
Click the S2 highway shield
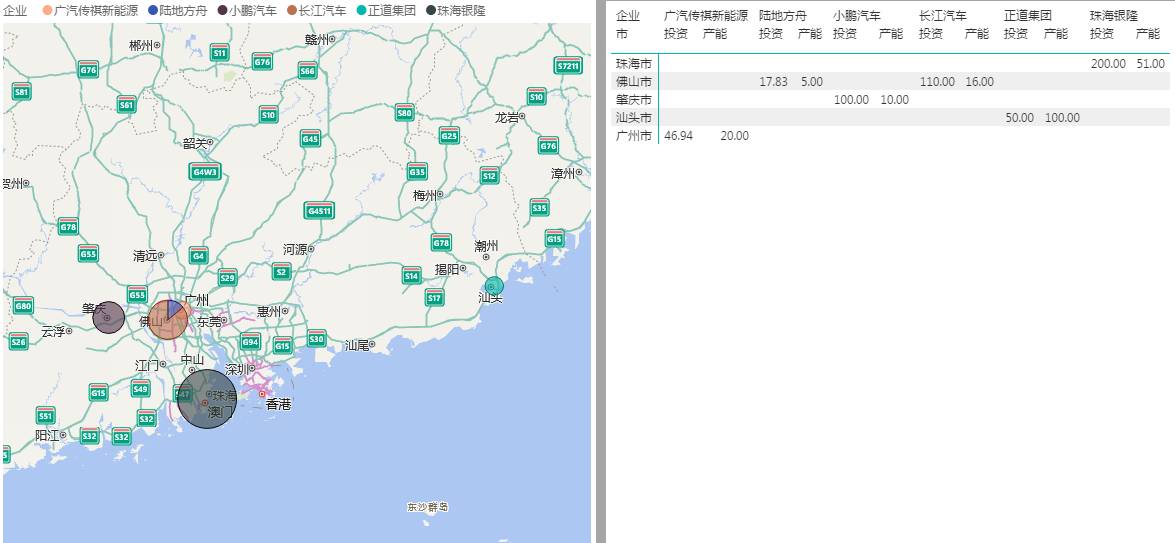(x=281, y=271)
